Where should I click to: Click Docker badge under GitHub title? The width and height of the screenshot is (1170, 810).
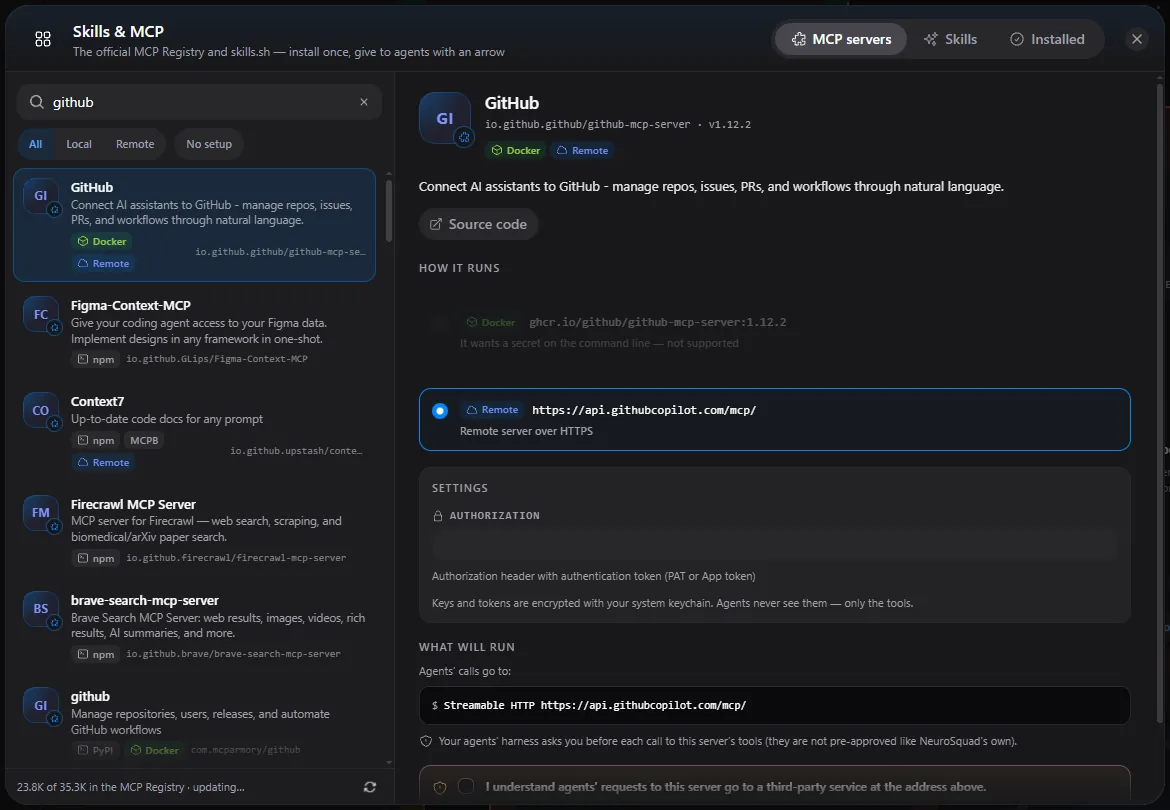(x=515, y=151)
